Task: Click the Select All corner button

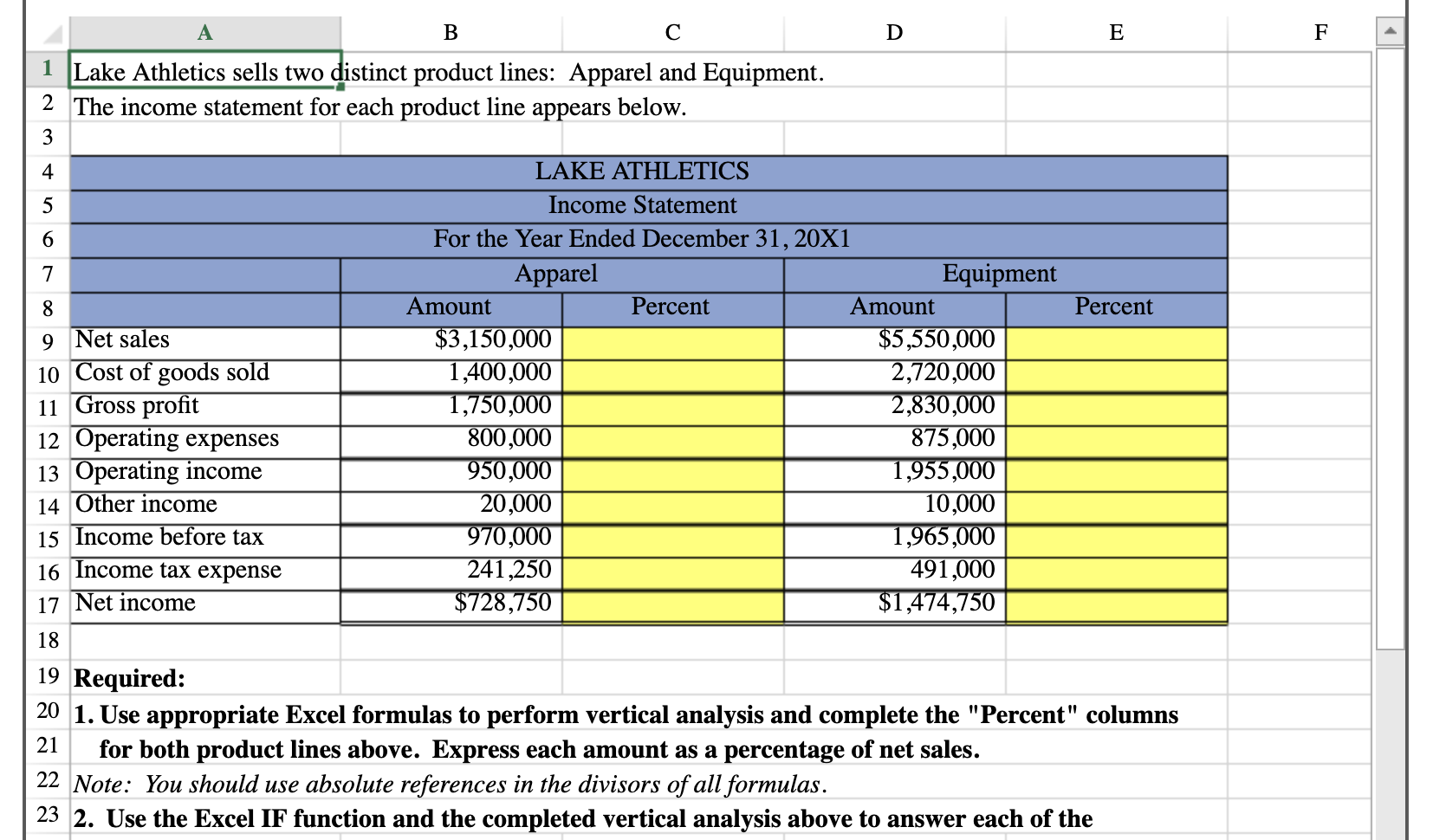Action: click(x=49, y=32)
